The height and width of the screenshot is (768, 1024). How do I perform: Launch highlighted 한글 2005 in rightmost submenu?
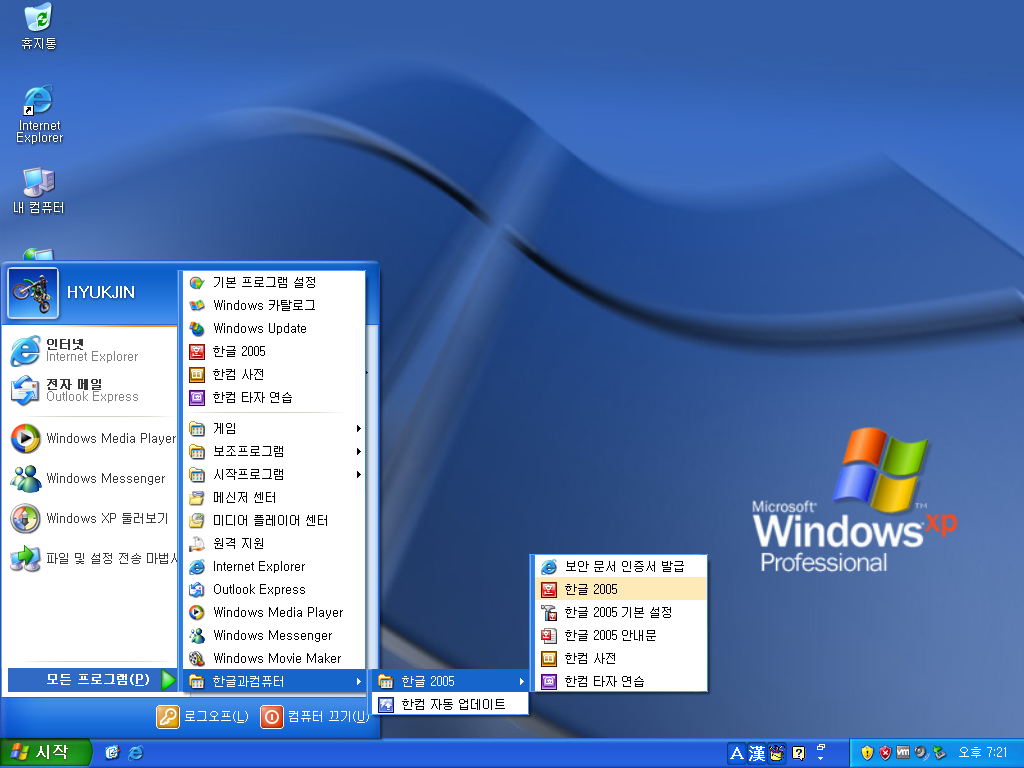pos(621,589)
